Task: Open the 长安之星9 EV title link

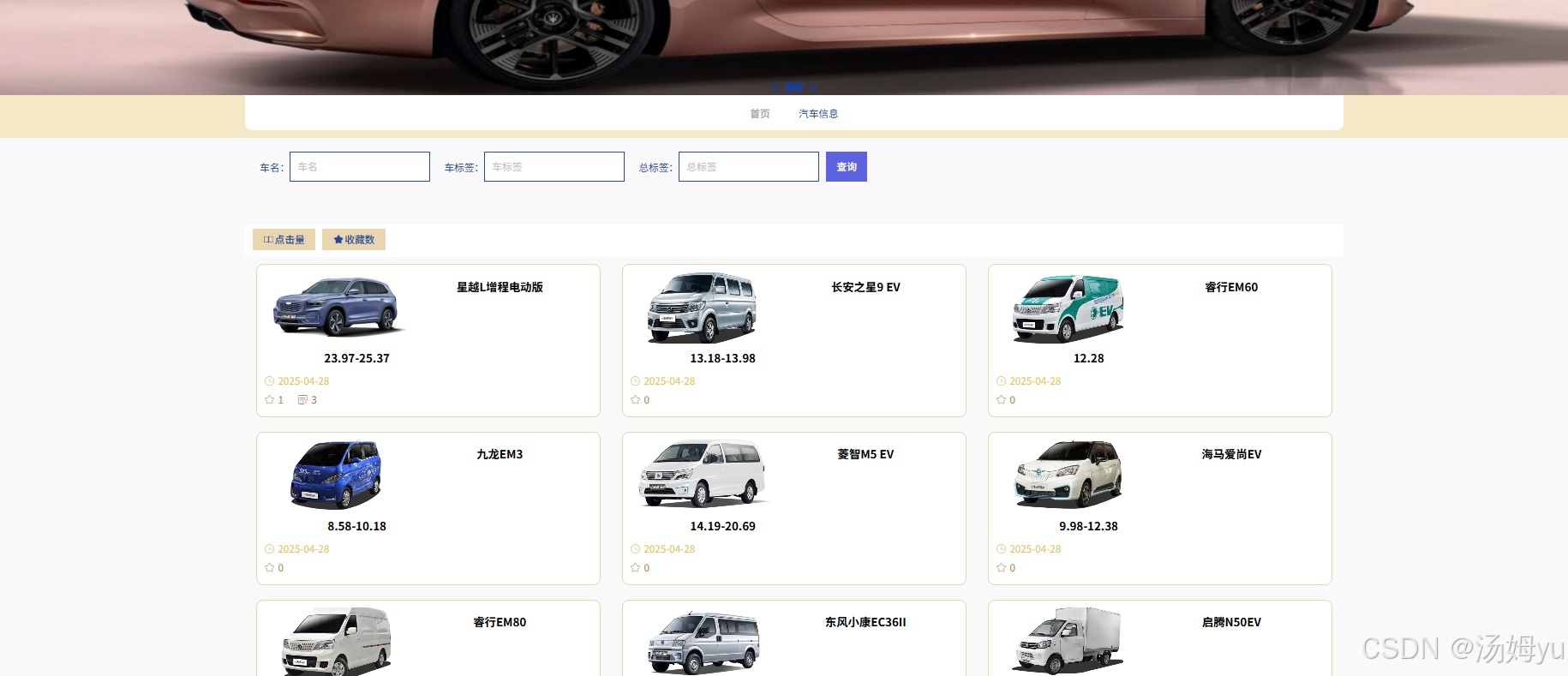Action: click(x=865, y=287)
